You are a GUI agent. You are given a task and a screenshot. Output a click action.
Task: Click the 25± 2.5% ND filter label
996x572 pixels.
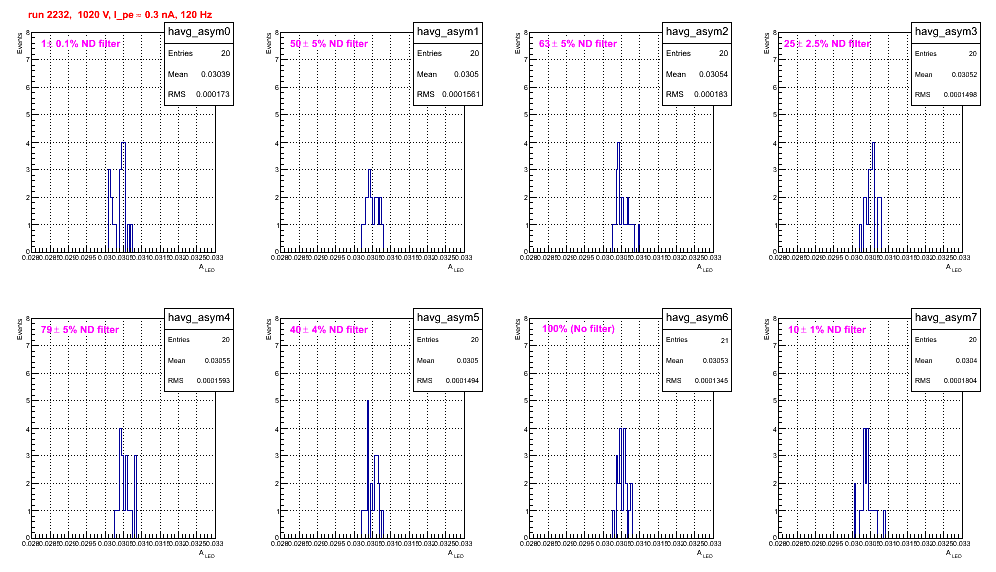(x=827, y=43)
